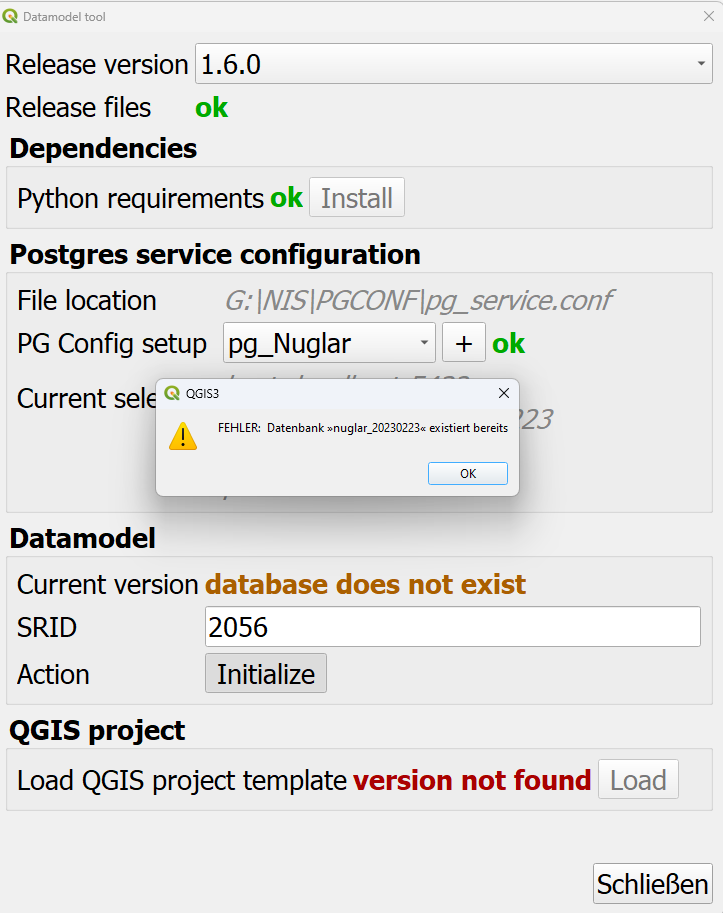Click the + icon beside PG Config setup

click(x=463, y=342)
